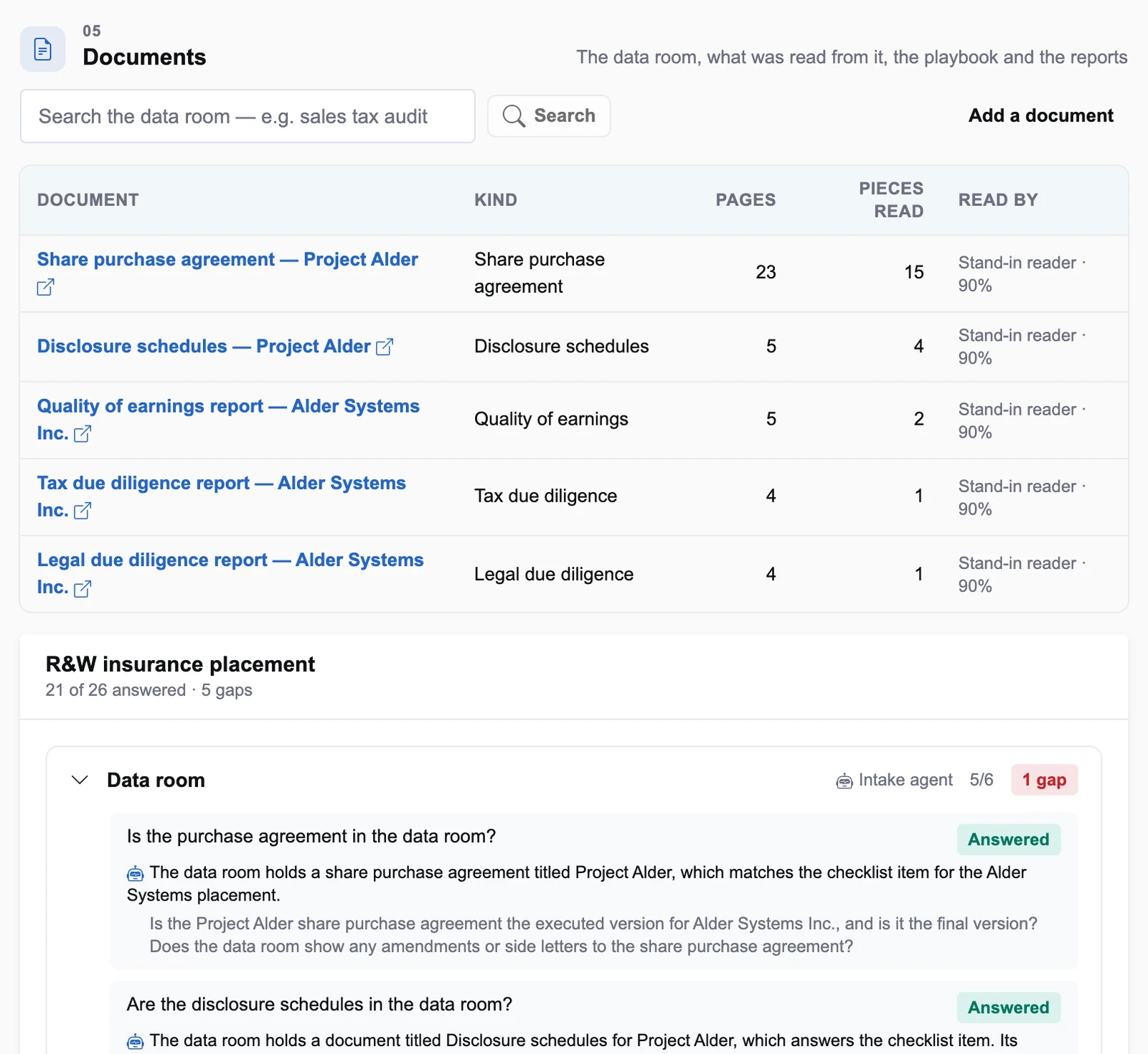Click pages value 23 in Share purchase row
Viewport: 1148px width, 1054px height.
click(x=766, y=272)
